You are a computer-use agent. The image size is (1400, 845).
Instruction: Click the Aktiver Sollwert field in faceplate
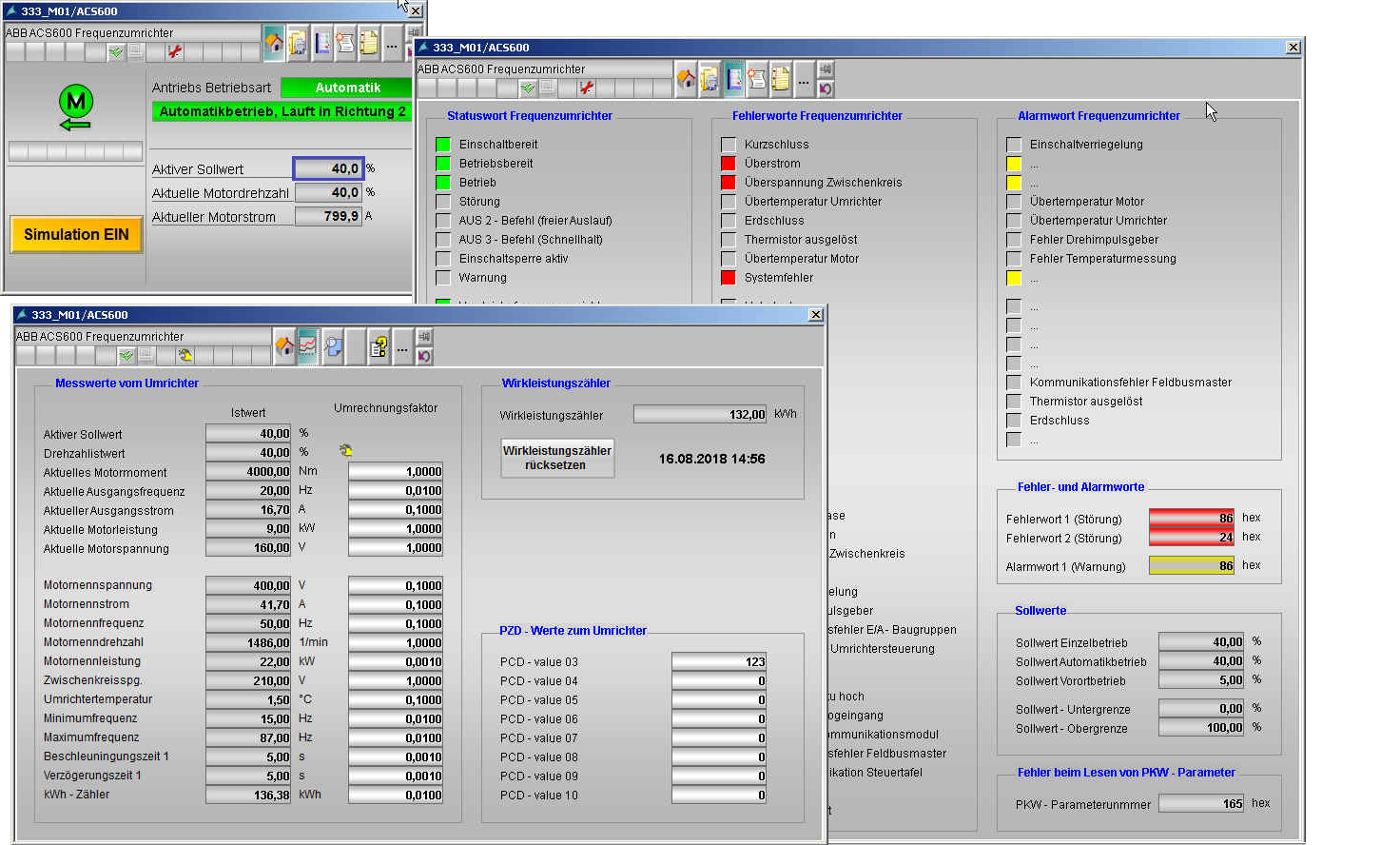tap(328, 168)
